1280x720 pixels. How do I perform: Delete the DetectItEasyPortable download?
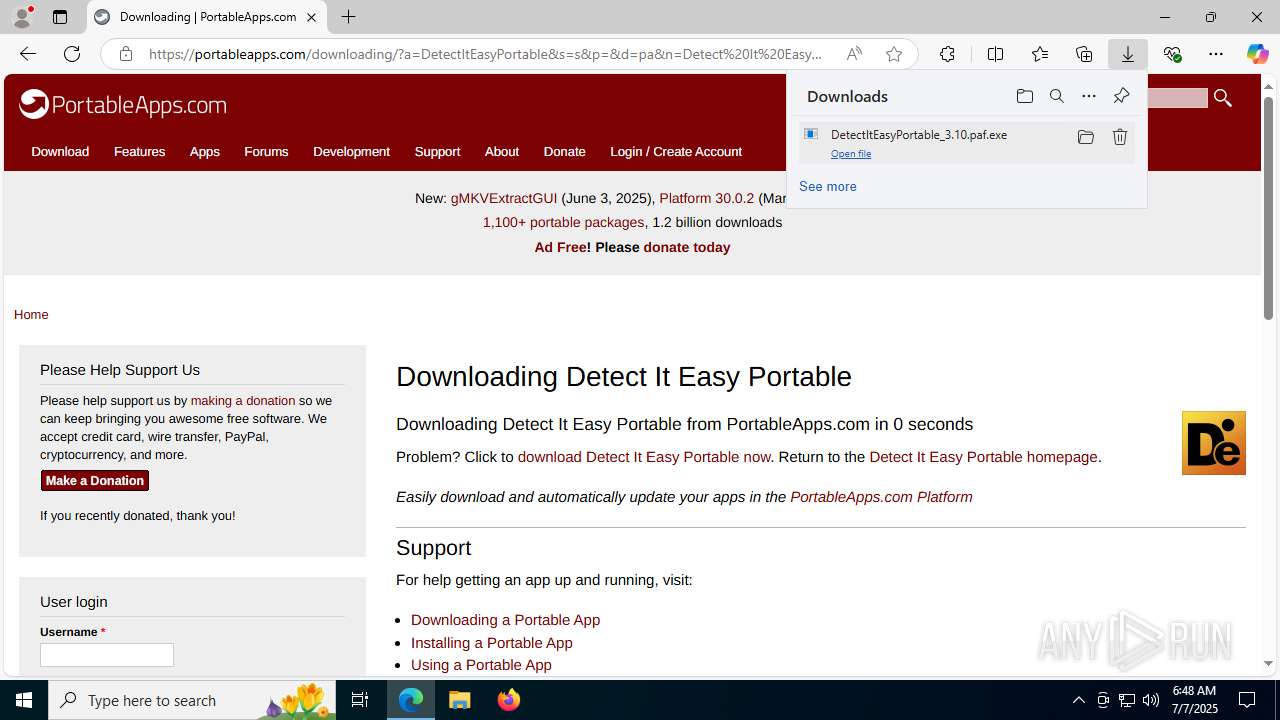(x=1120, y=137)
